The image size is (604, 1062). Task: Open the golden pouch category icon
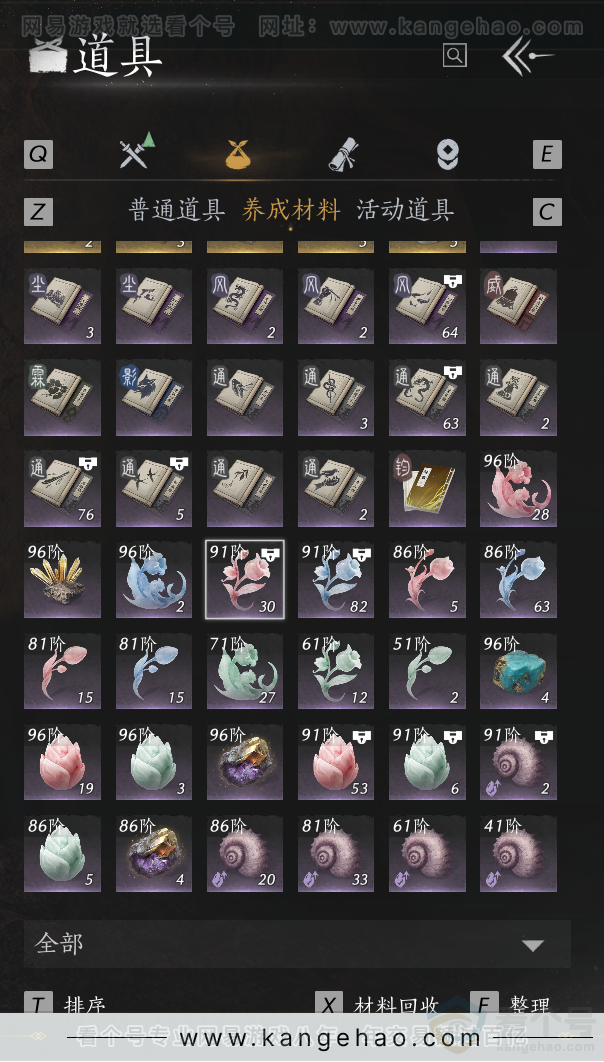point(238,154)
